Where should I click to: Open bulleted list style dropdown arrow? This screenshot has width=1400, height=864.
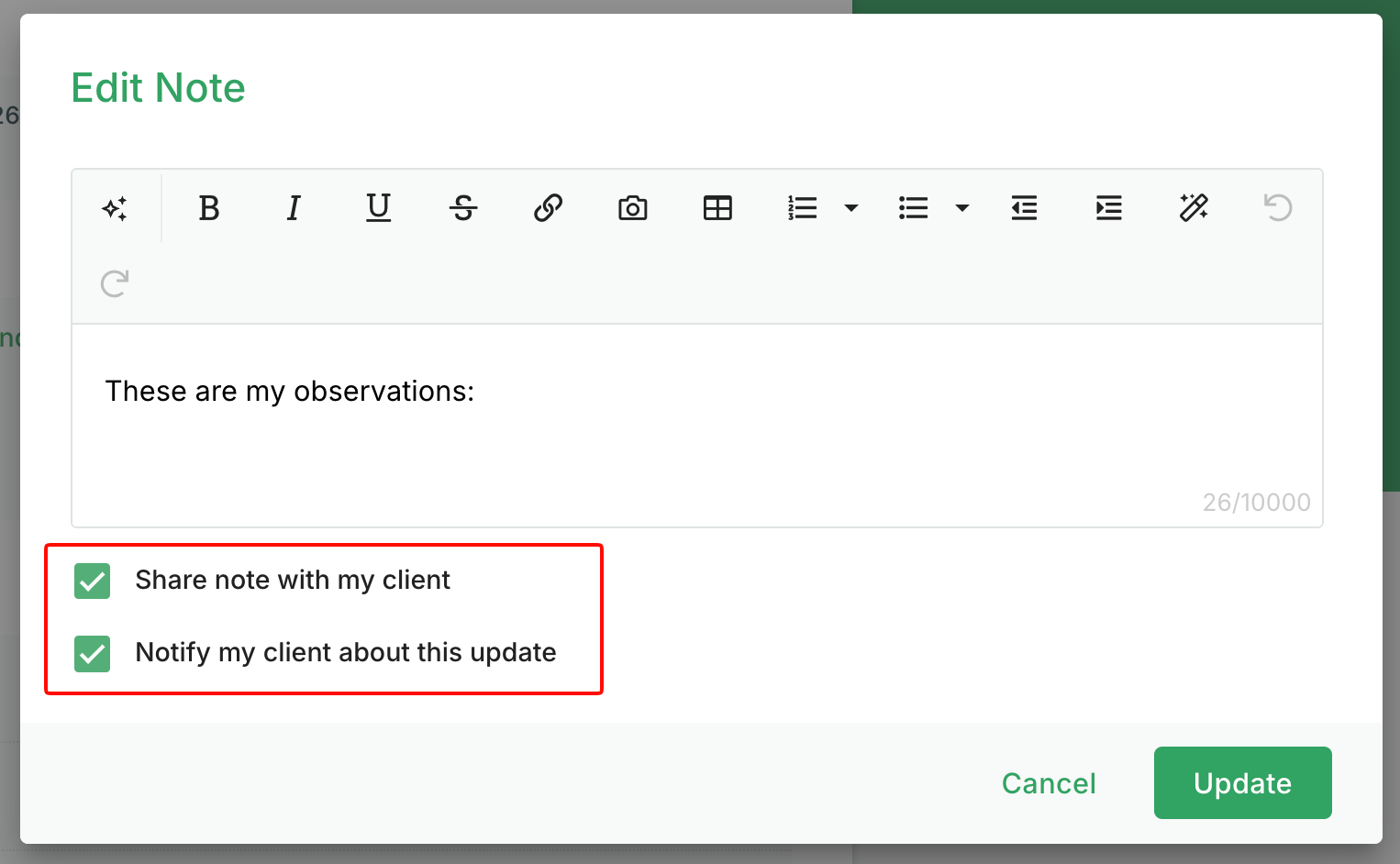click(962, 208)
